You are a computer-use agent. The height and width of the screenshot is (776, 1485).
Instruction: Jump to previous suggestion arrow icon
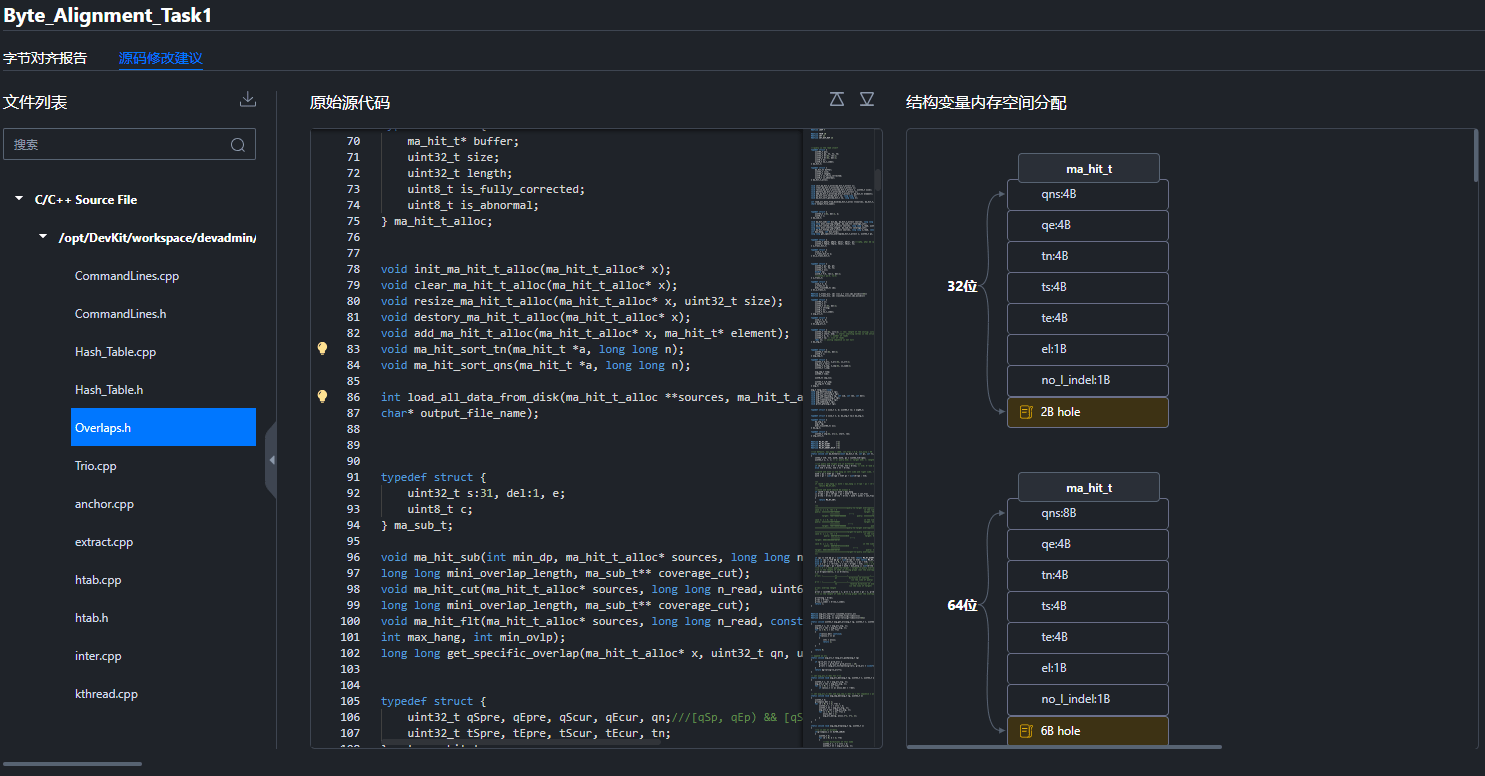point(837,99)
